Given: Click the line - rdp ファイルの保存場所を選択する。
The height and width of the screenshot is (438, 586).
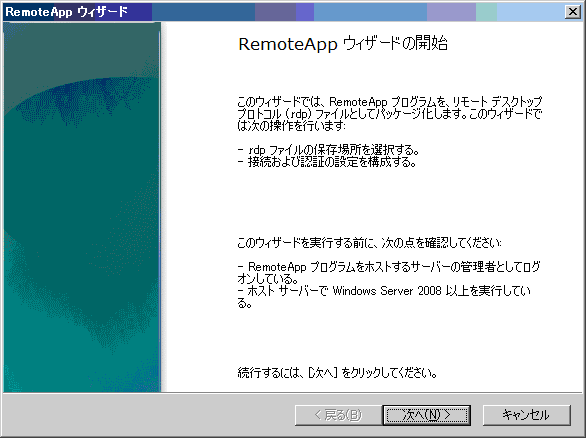Looking at the screenshot, I should coord(328,150).
